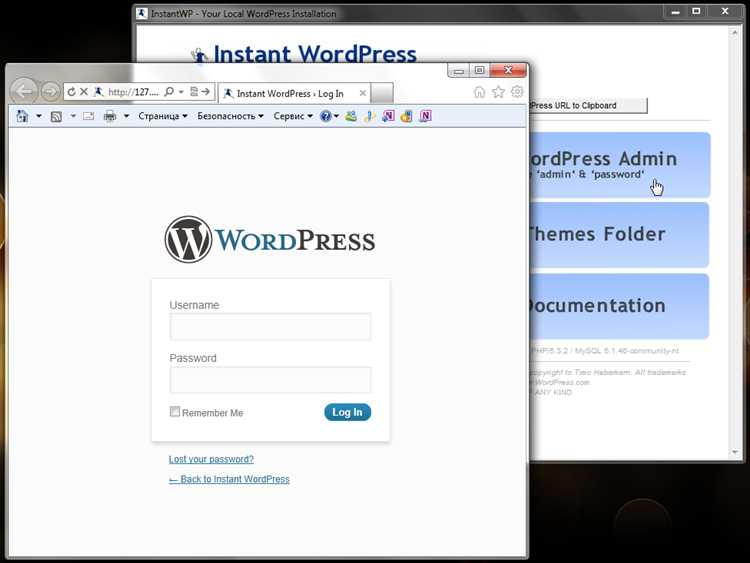Expand the print options dropdown arrow
Viewport: 750px width, 563px height.
click(126, 116)
